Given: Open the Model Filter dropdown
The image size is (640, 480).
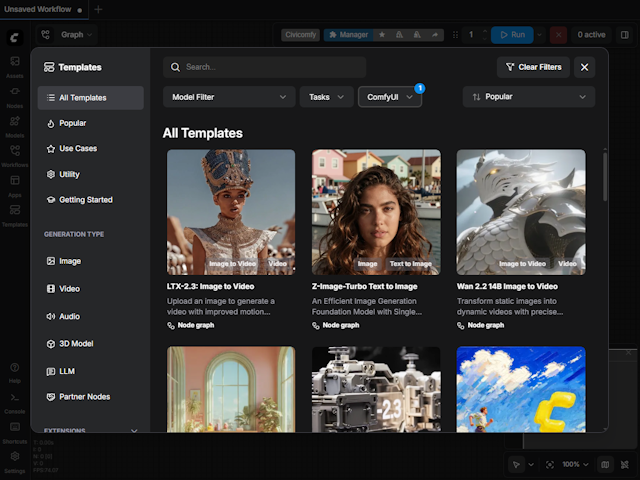Looking at the screenshot, I should coord(229,97).
